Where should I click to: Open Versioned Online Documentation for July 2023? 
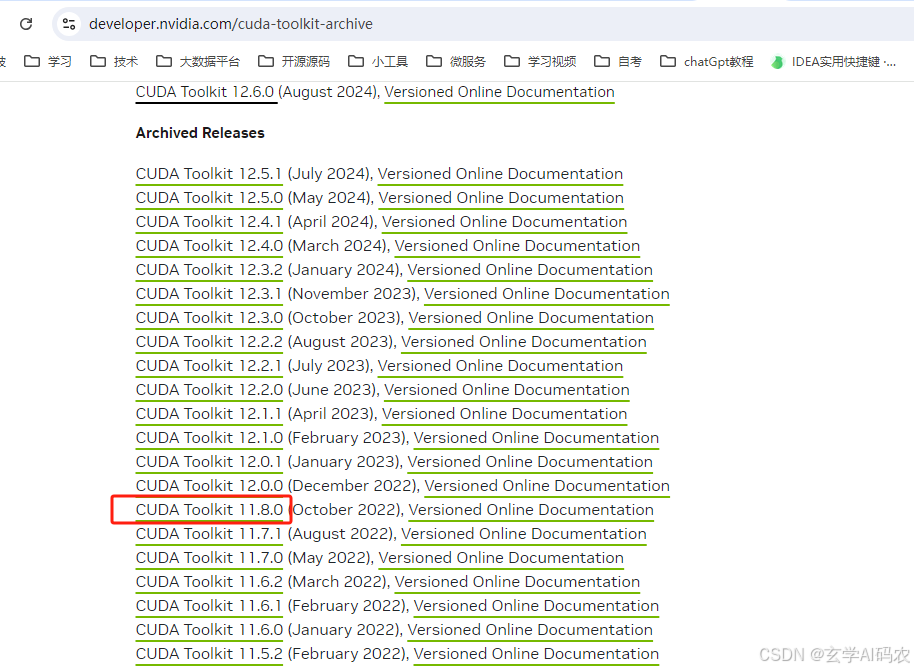(500, 366)
